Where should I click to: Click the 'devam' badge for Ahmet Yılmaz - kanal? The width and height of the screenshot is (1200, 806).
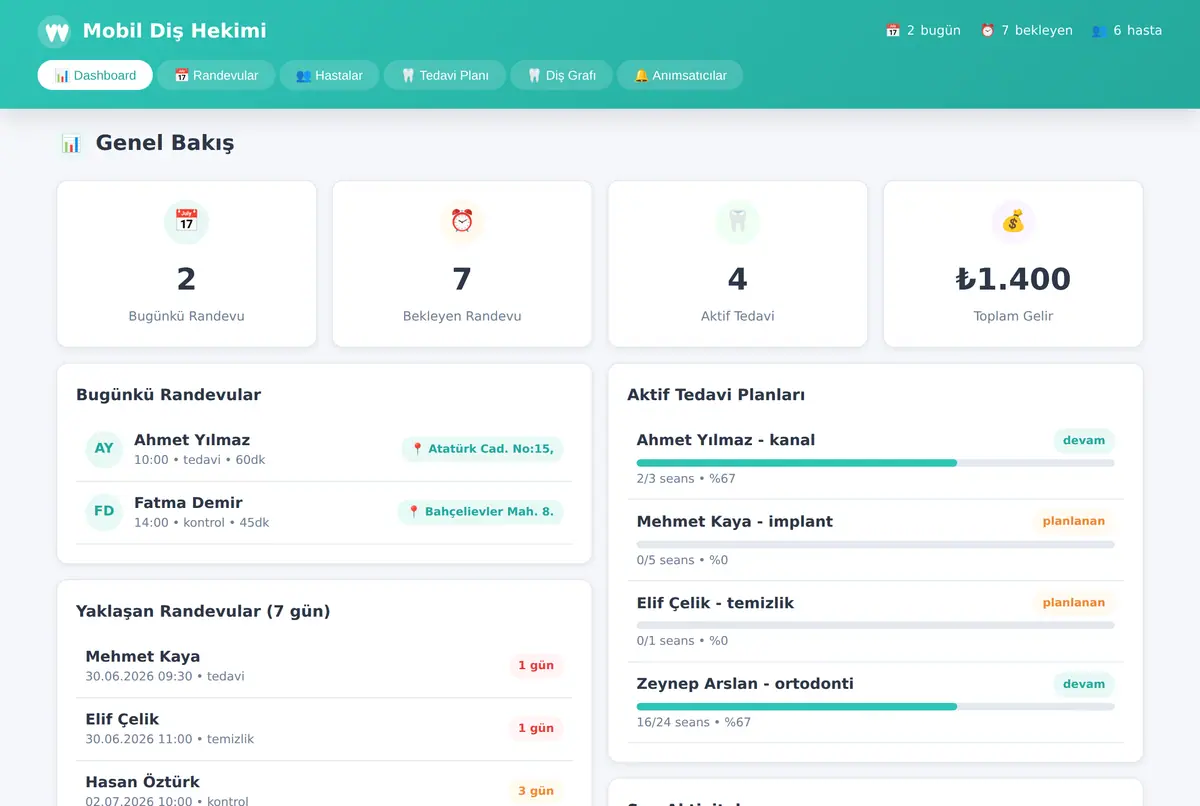[x=1084, y=441]
